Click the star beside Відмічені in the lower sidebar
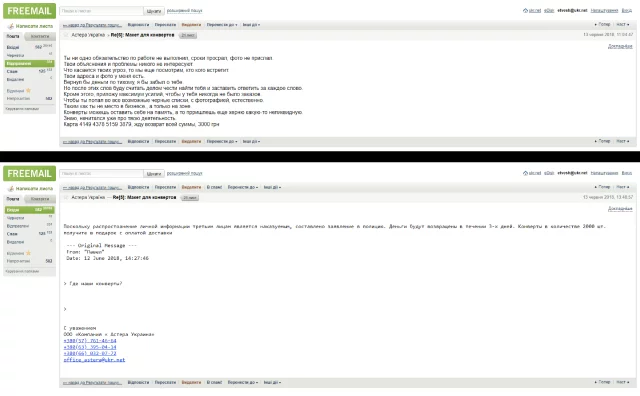The height and width of the screenshot is (396, 640). pyautogui.click(x=29, y=253)
